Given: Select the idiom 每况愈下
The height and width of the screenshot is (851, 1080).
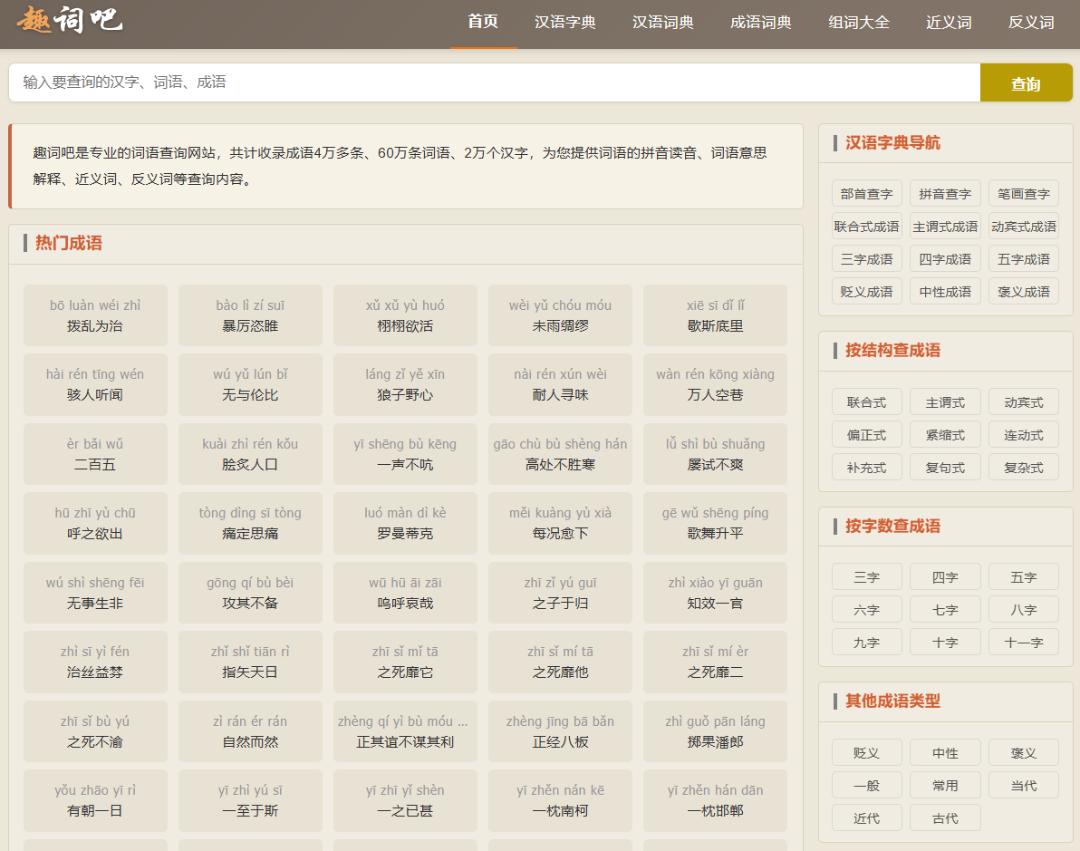Looking at the screenshot, I should pos(560,523).
